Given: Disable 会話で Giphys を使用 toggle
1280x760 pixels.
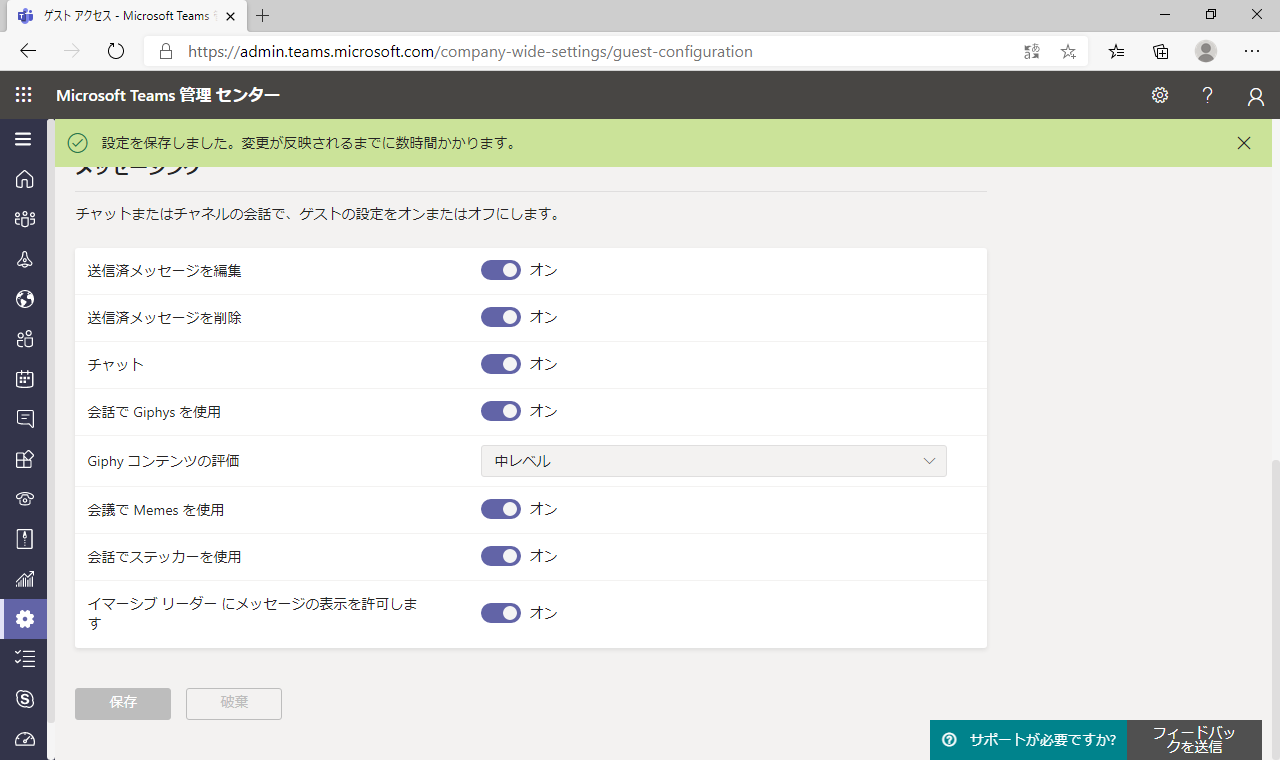Looking at the screenshot, I should pos(501,411).
